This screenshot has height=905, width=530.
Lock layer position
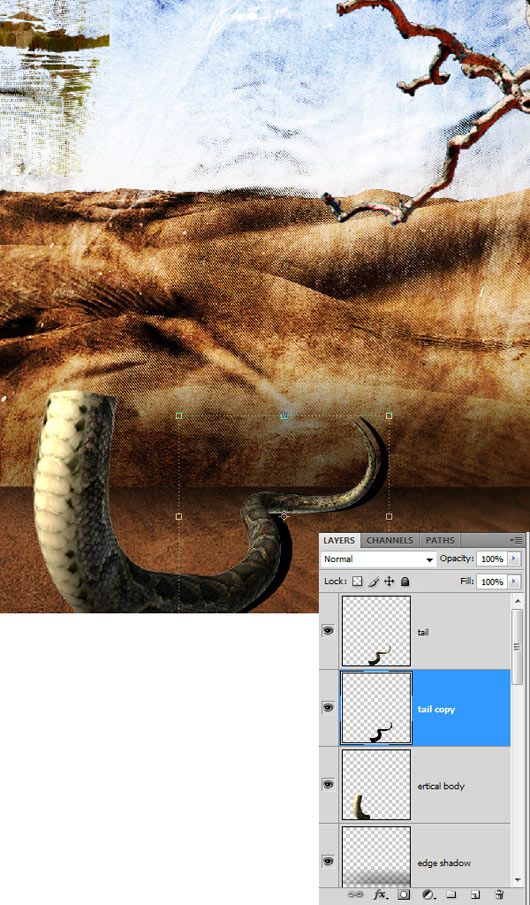point(389,581)
